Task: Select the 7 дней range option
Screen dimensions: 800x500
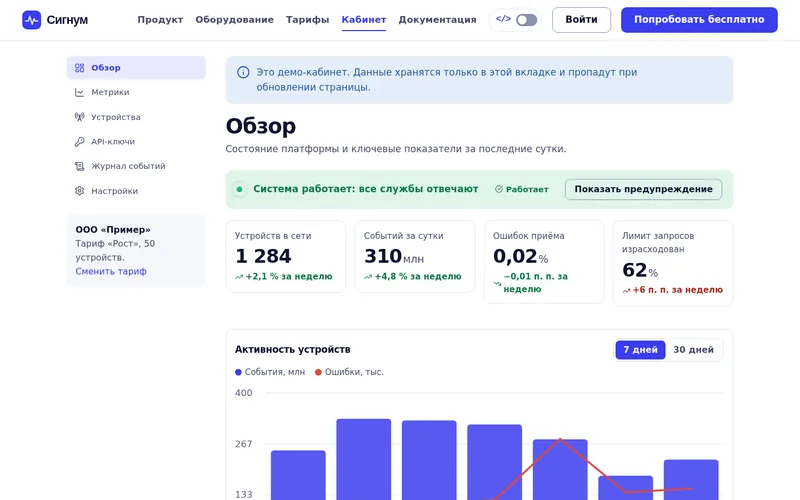Action: 640,350
